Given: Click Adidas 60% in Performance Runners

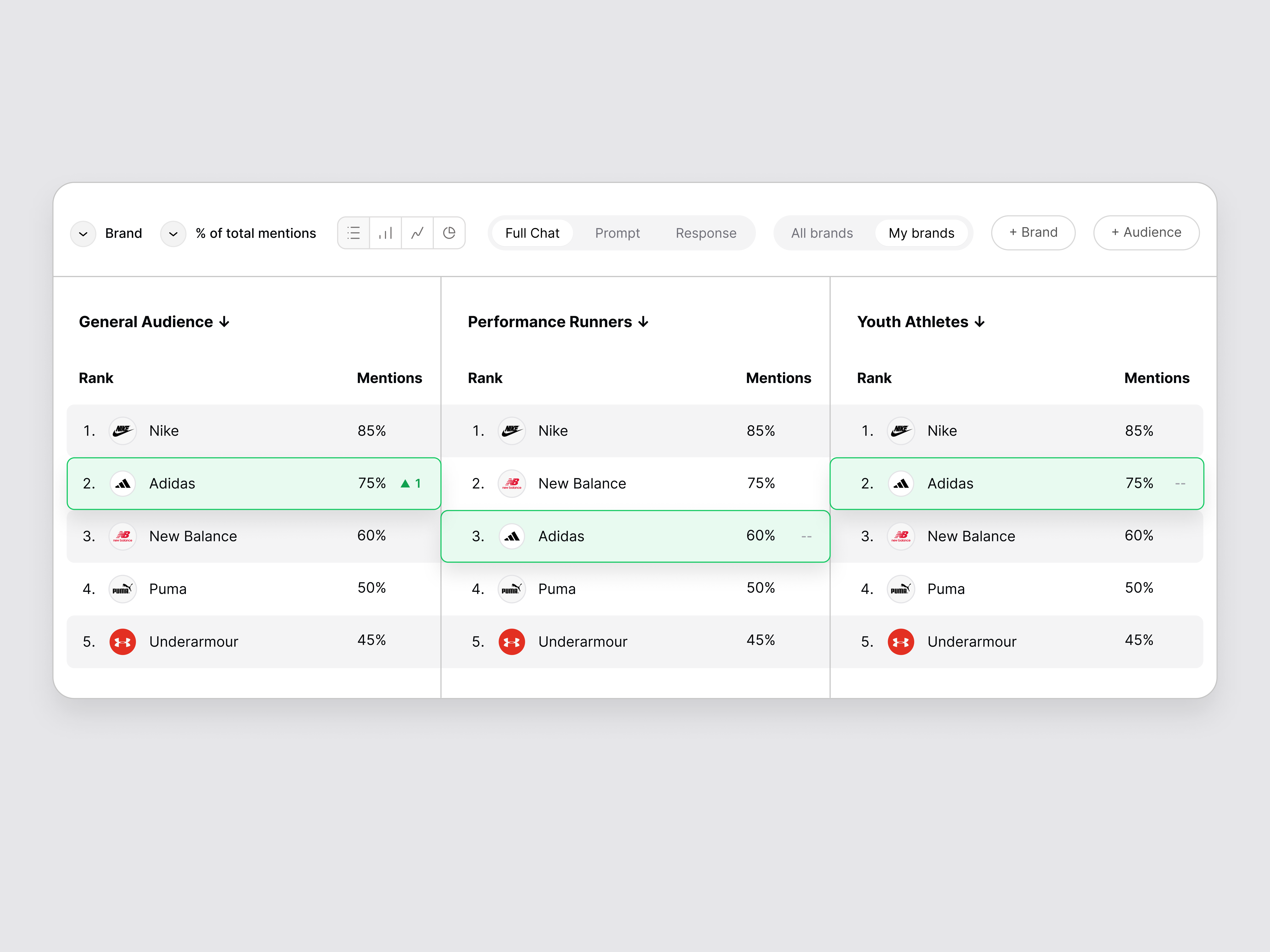Looking at the screenshot, I should tap(761, 535).
